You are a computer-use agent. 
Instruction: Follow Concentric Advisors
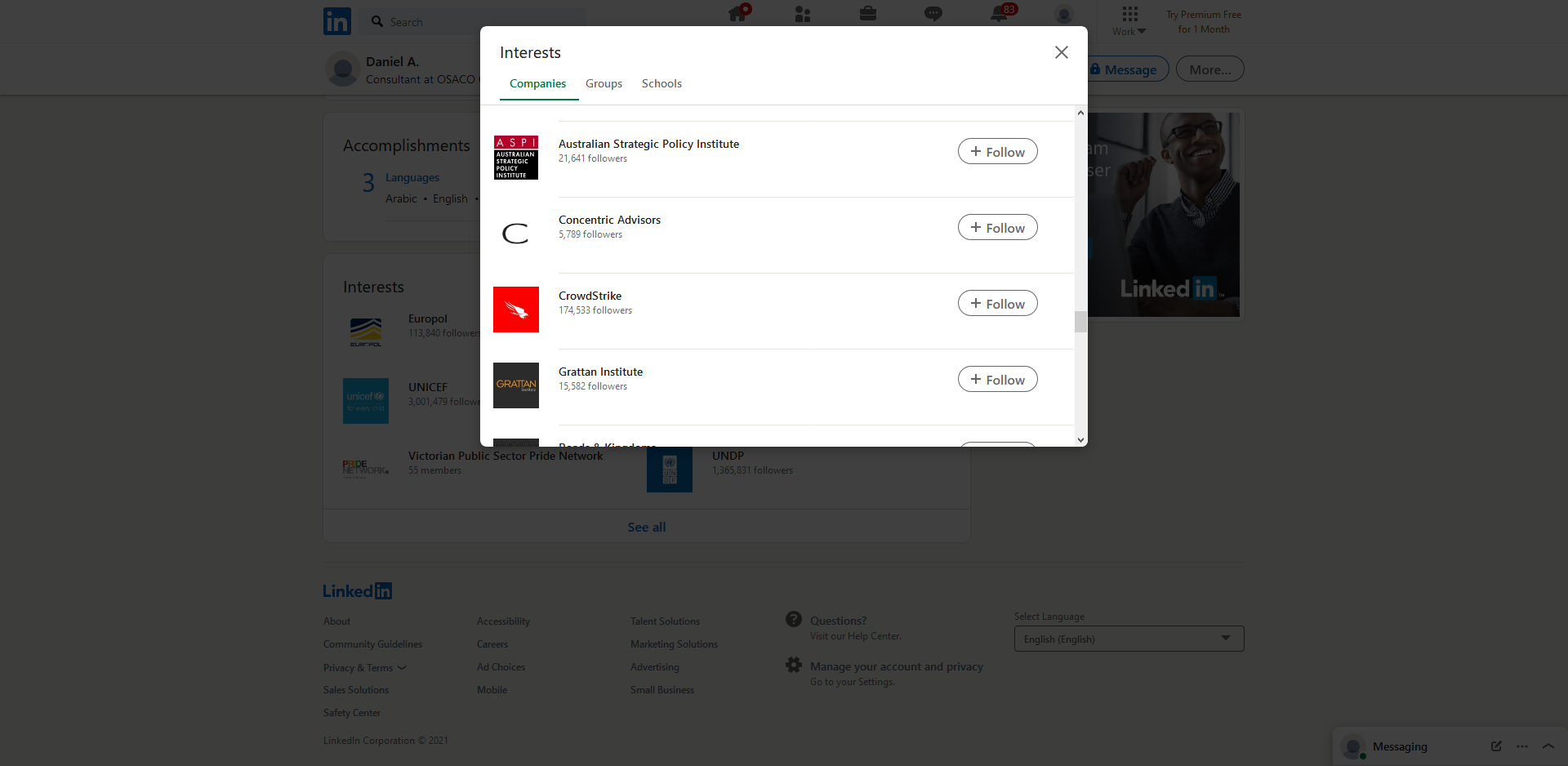pyautogui.click(x=998, y=227)
